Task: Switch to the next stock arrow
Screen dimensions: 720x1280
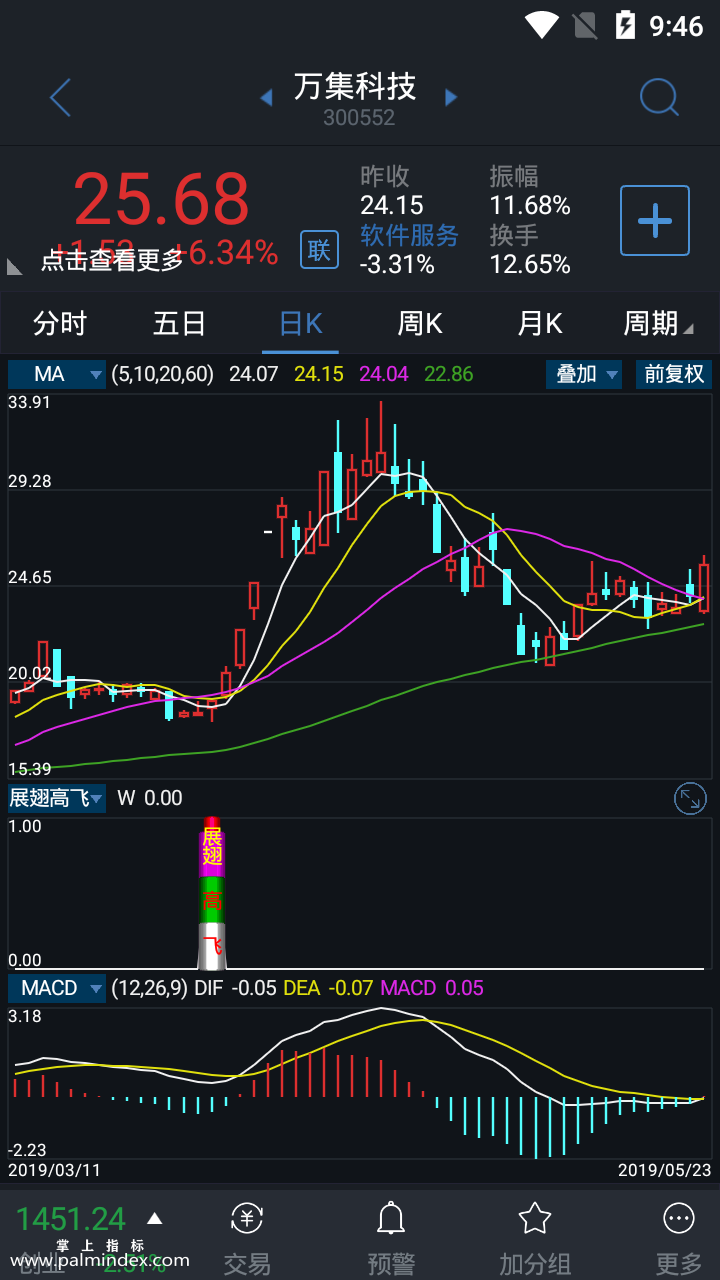Action: 451,97
